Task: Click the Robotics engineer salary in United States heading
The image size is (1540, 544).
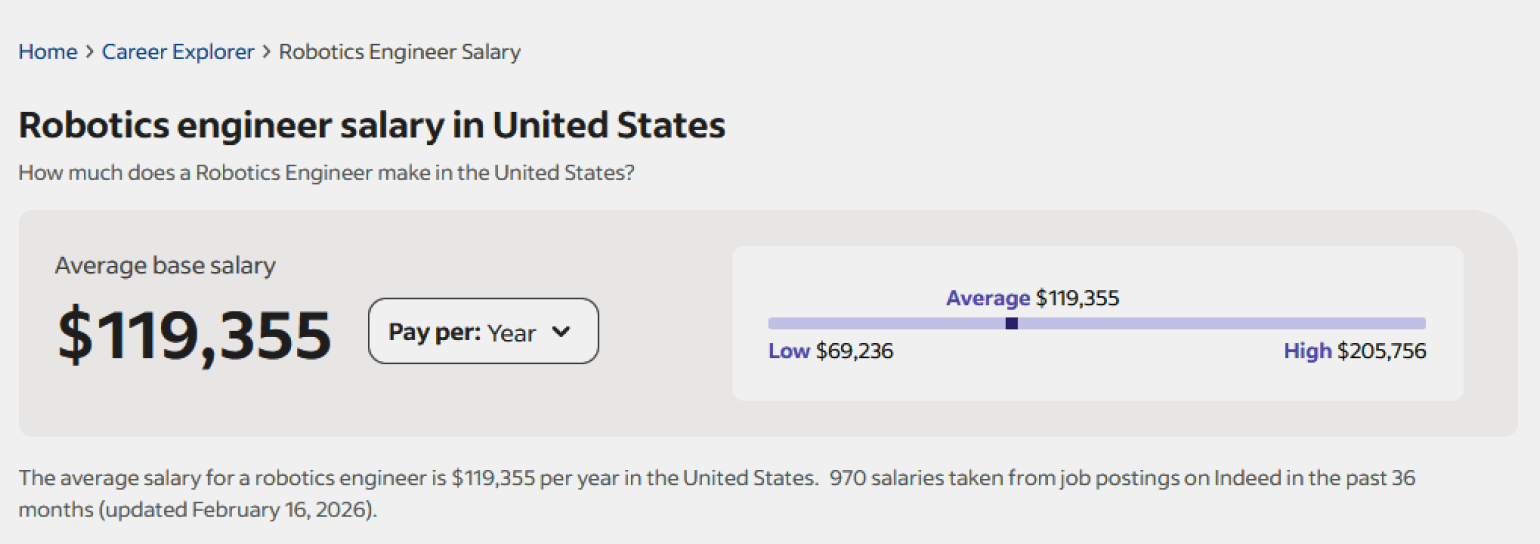Action: [372, 126]
